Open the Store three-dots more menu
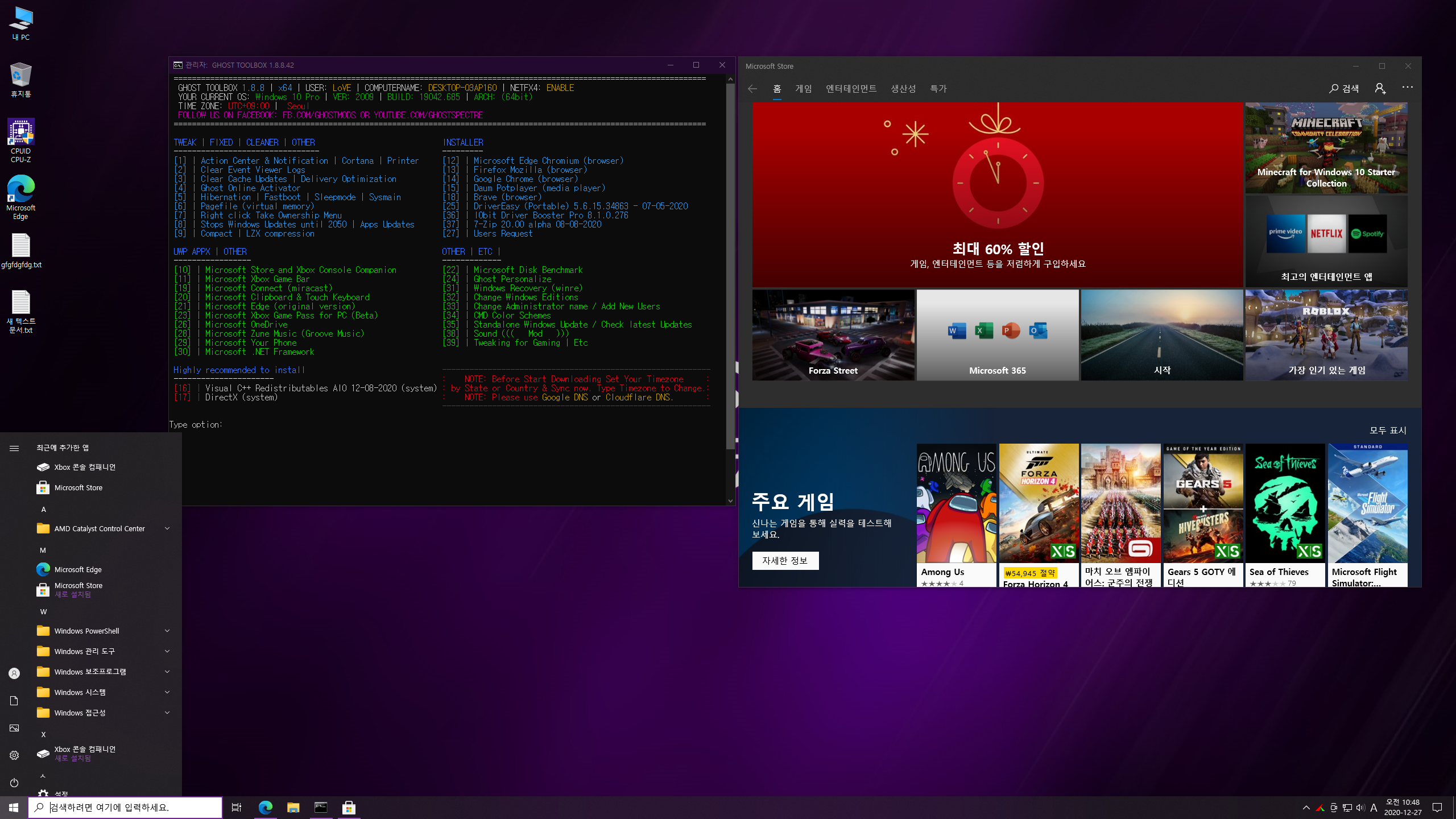Viewport: 1456px width, 819px height. tap(1408, 87)
